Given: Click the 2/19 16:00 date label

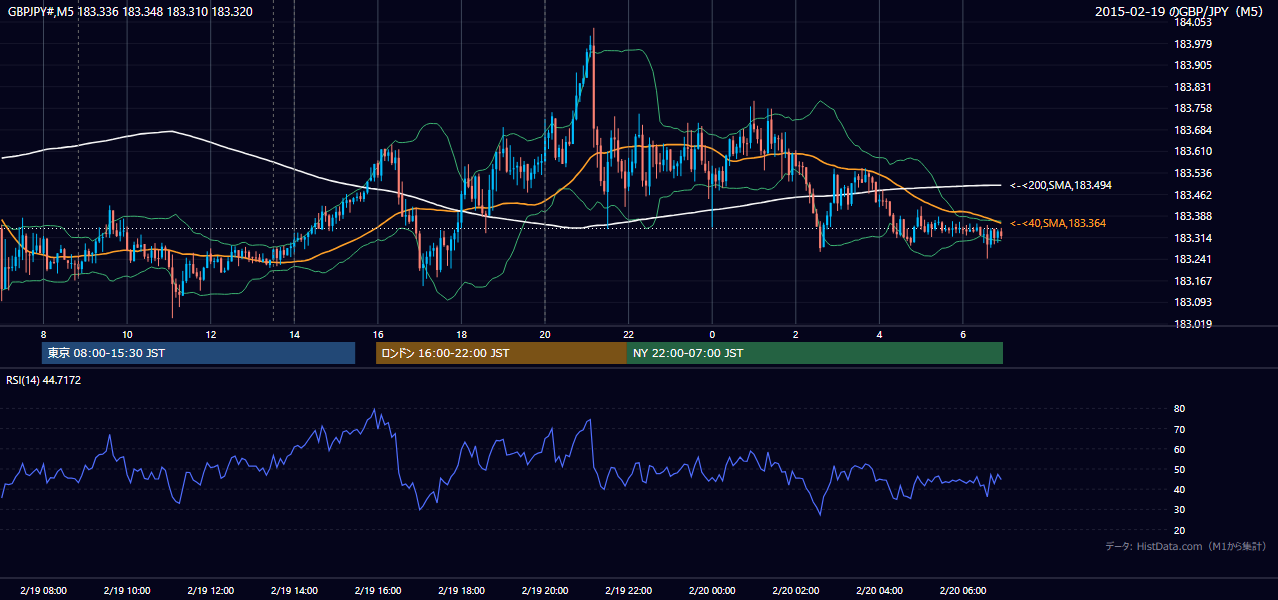Looking at the screenshot, I should point(377,590).
